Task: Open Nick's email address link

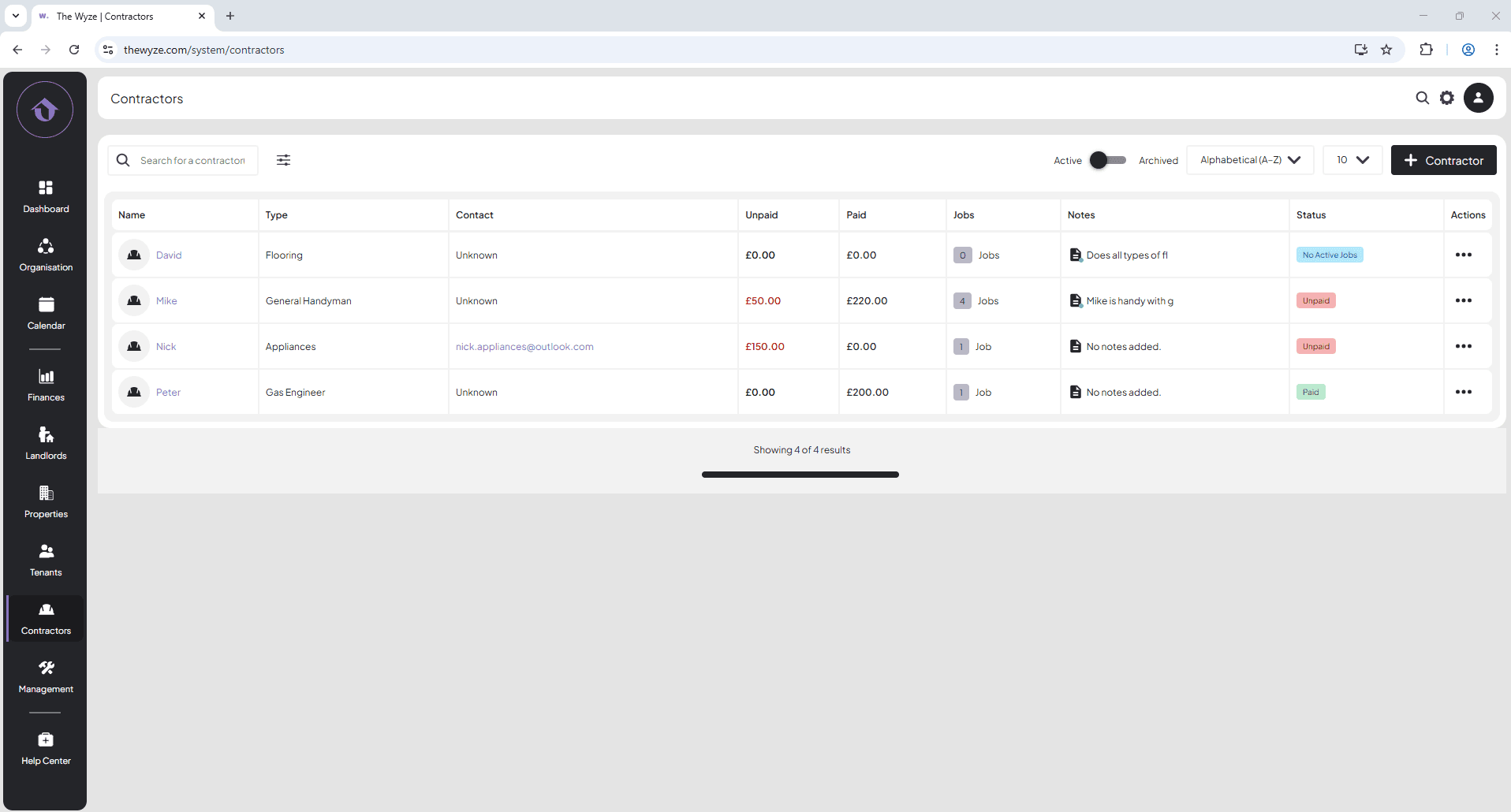Action: tap(524, 346)
